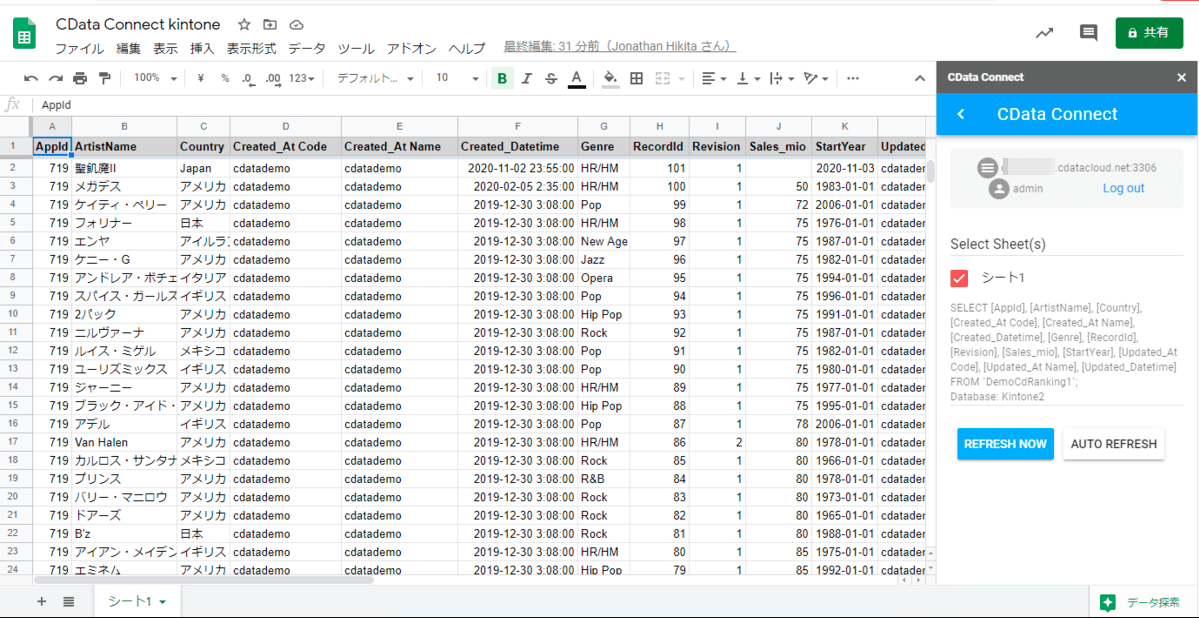1199x618 pixels.
Task: Open the 123 number formats dropdown
Action: tap(302, 78)
